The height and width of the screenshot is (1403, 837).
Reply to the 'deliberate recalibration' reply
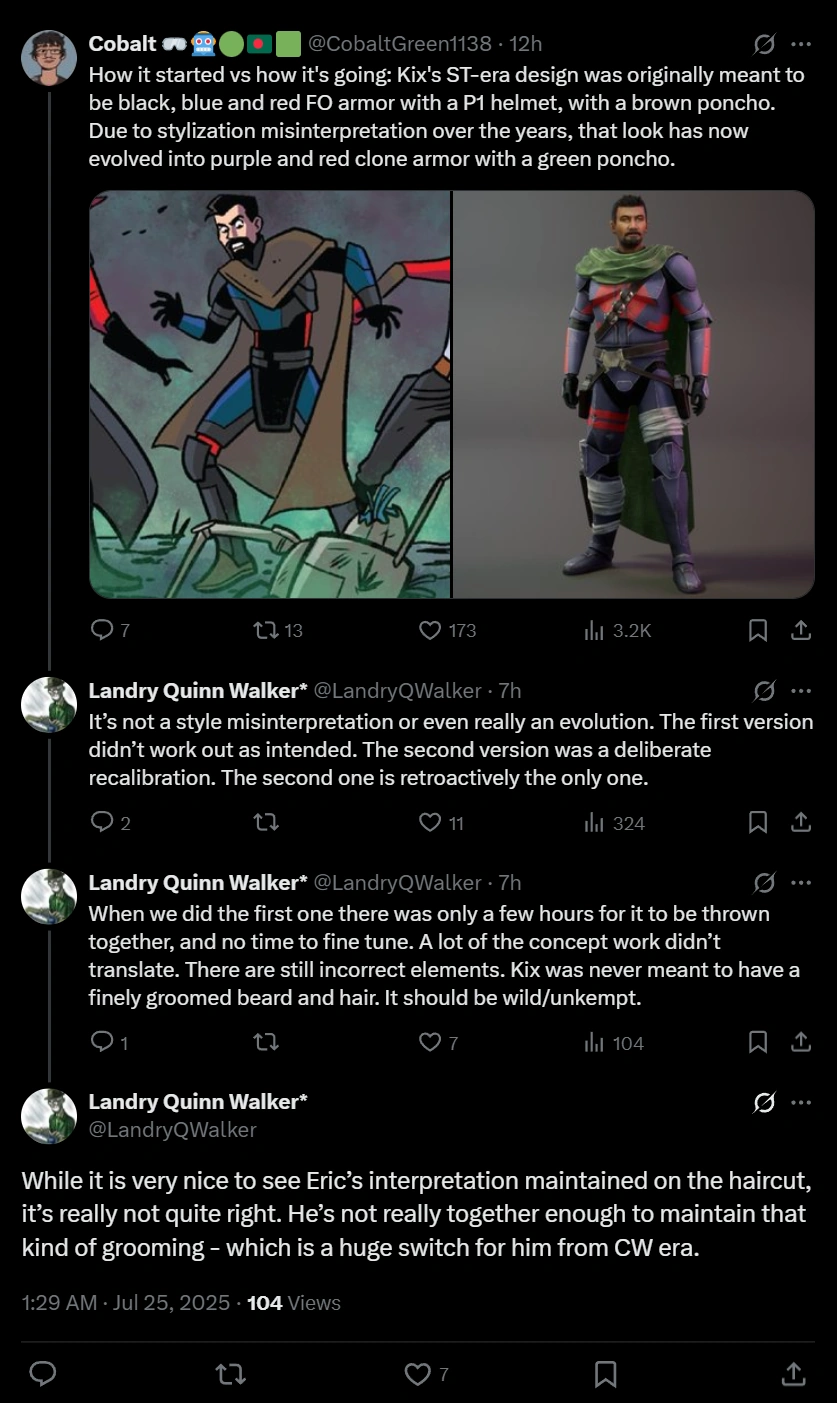(x=102, y=822)
